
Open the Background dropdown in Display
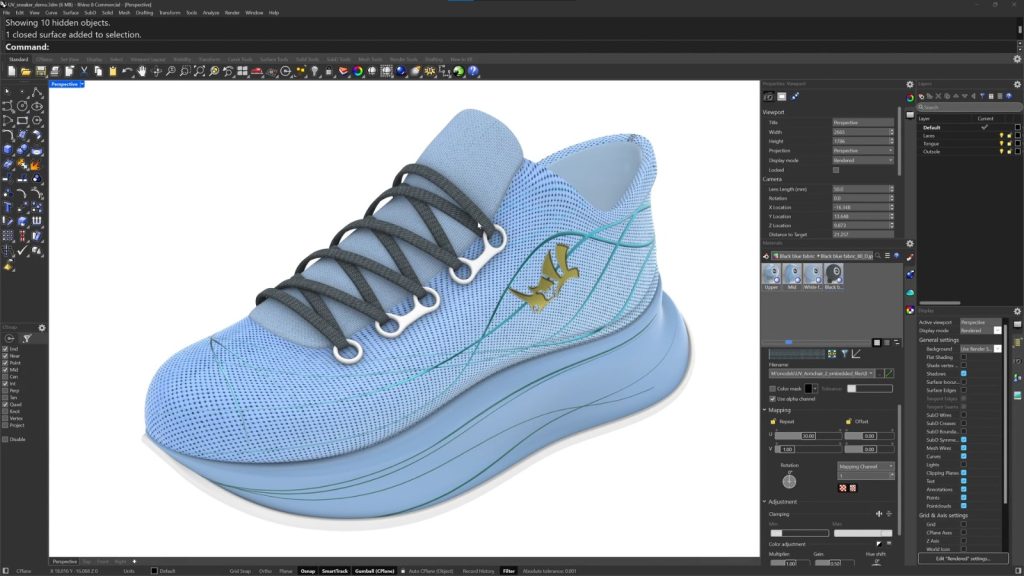pos(980,349)
